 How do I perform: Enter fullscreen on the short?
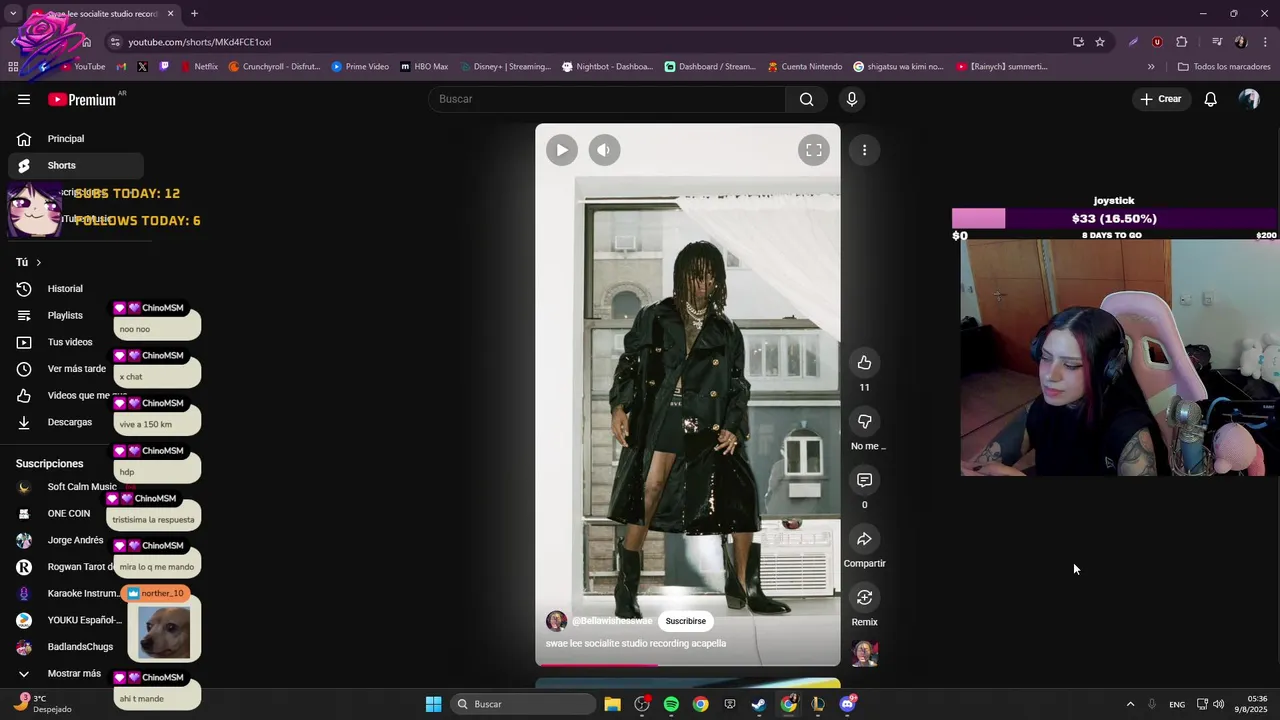tap(814, 150)
